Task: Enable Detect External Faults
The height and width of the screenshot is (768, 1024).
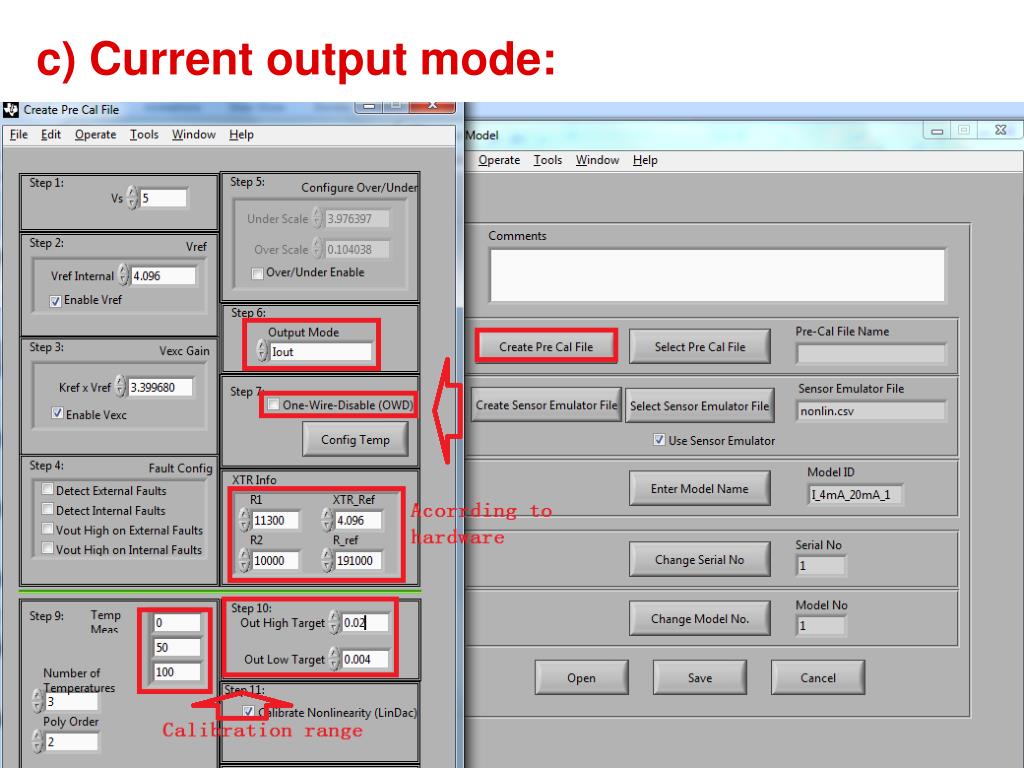Action: (x=48, y=489)
